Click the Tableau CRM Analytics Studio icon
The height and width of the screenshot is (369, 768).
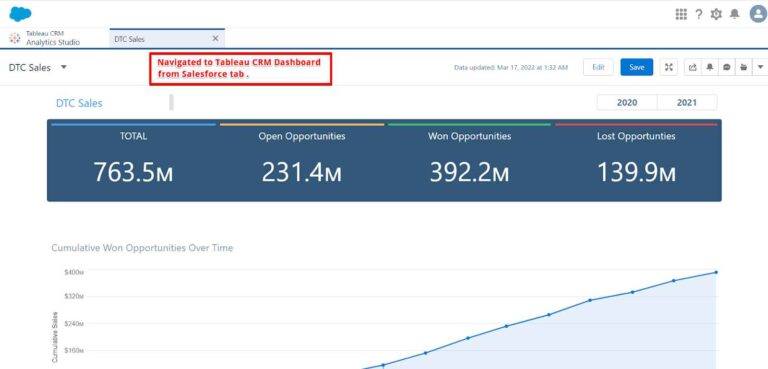point(15,38)
